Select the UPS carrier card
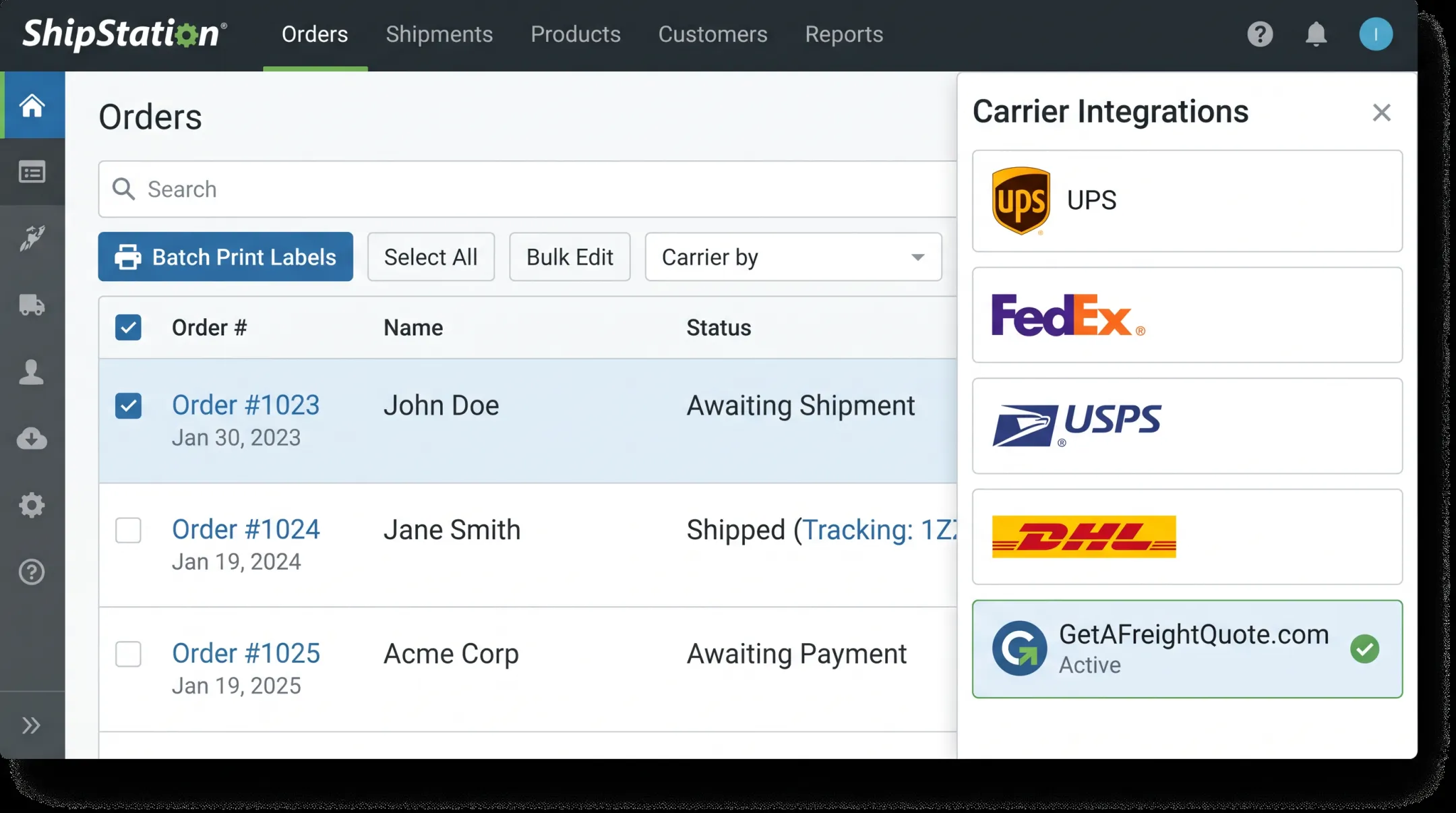Viewport: 1456px width, 813px height. 1187,201
